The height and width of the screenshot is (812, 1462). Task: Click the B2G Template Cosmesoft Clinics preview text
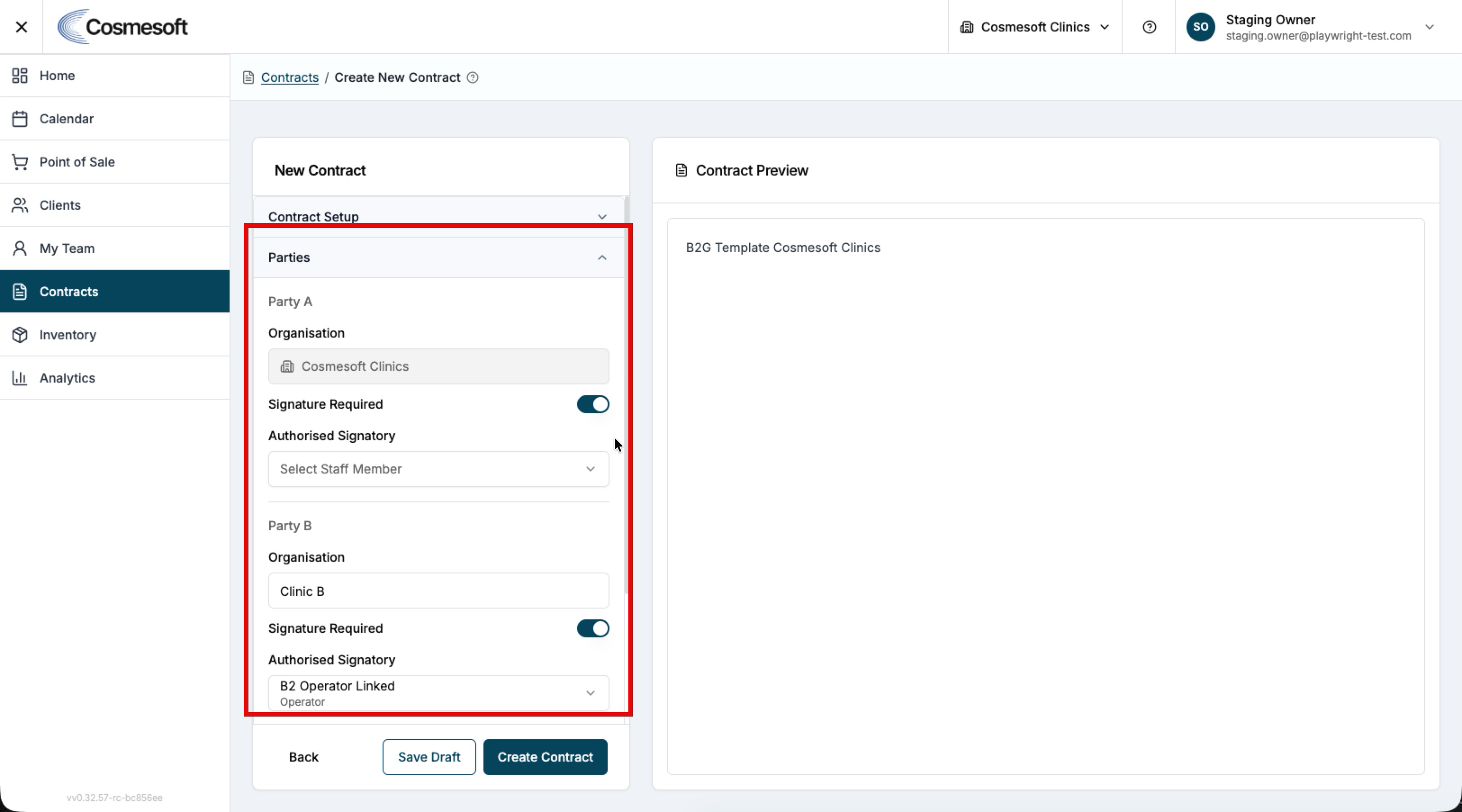pos(783,248)
